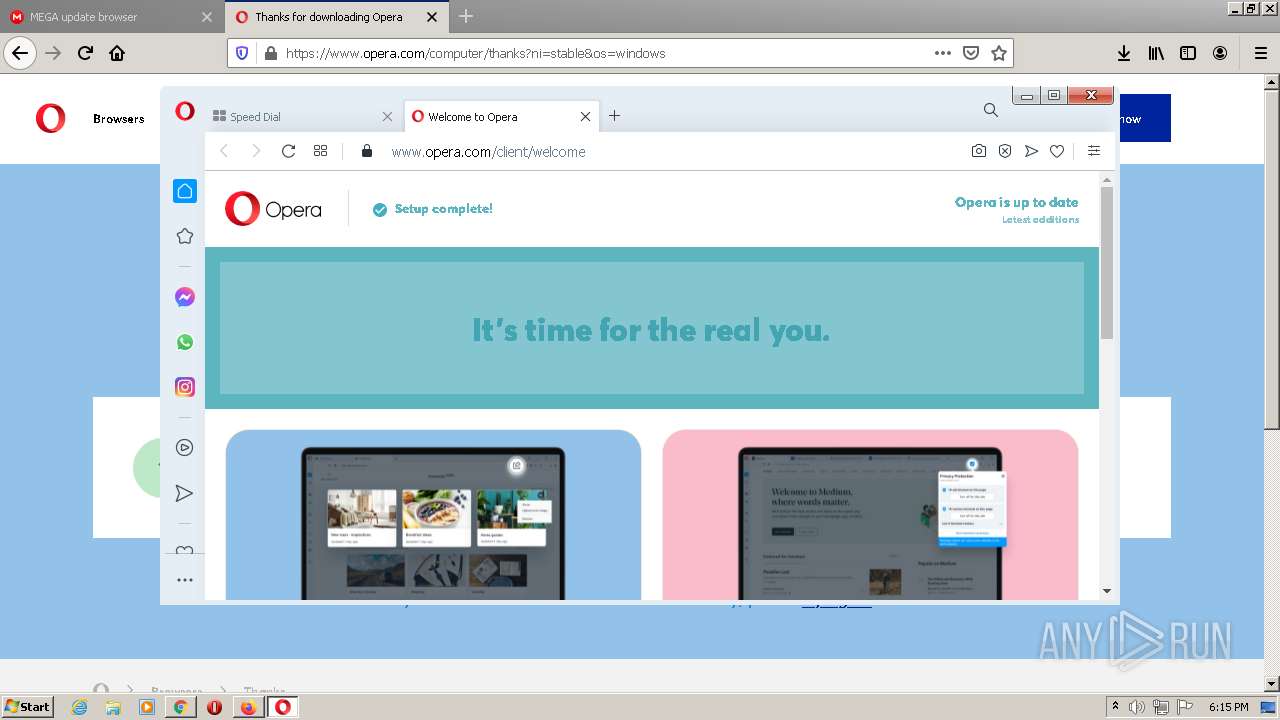Click the Opera logo on welcome page
The height and width of the screenshot is (720, 1280).
point(273,209)
